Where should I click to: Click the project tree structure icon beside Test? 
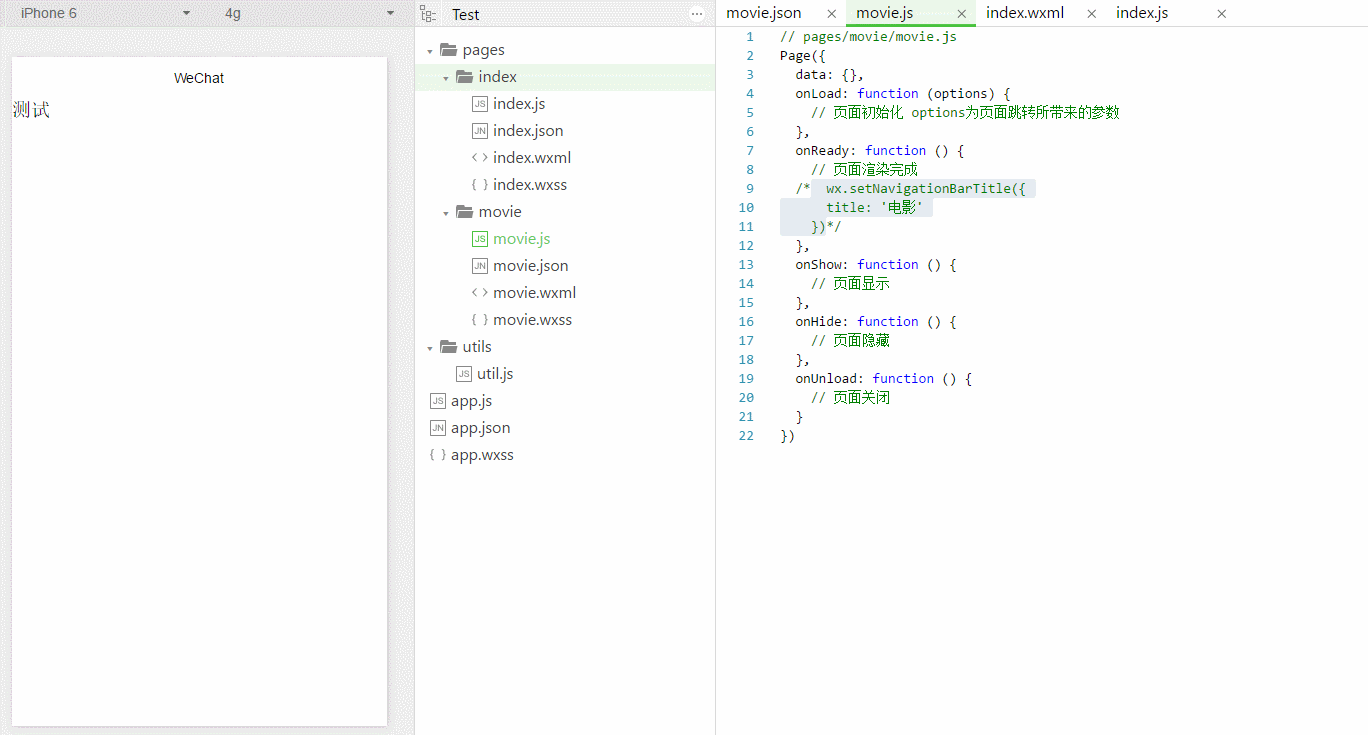pos(428,14)
